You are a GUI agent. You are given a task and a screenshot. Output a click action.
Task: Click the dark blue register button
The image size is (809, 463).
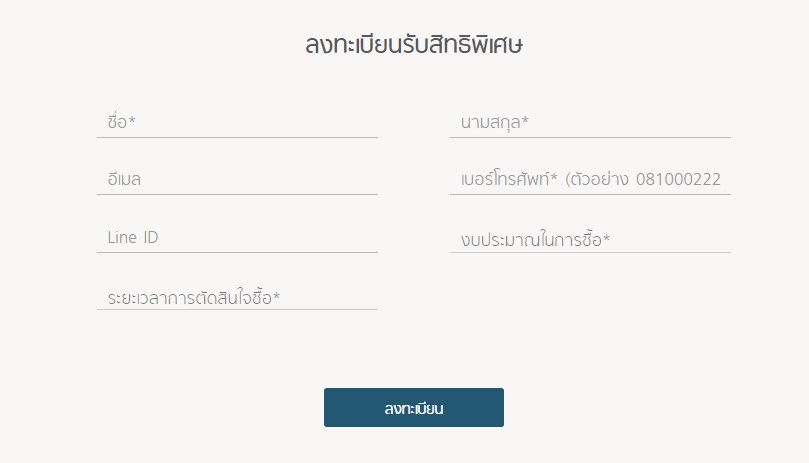click(414, 408)
